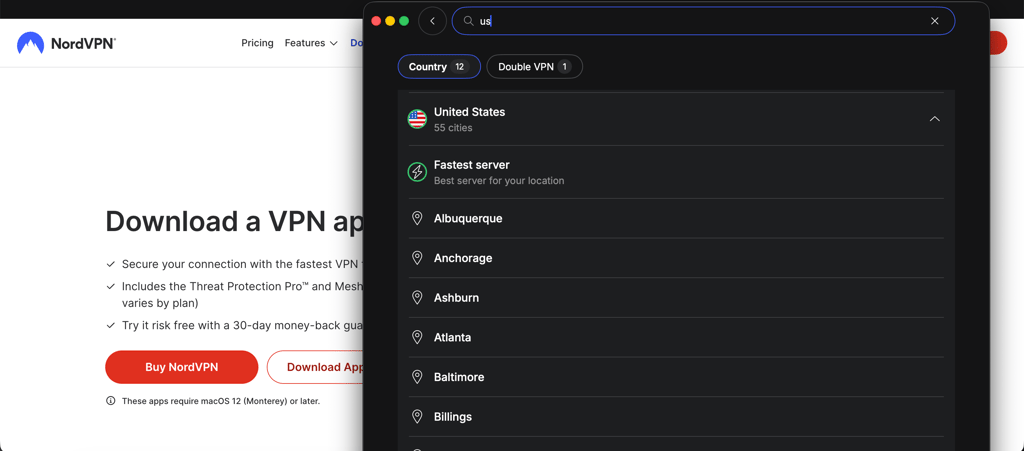Image resolution: width=1024 pixels, height=451 pixels.
Task: Click the info icon beside macOS requirement
Action: click(x=110, y=401)
